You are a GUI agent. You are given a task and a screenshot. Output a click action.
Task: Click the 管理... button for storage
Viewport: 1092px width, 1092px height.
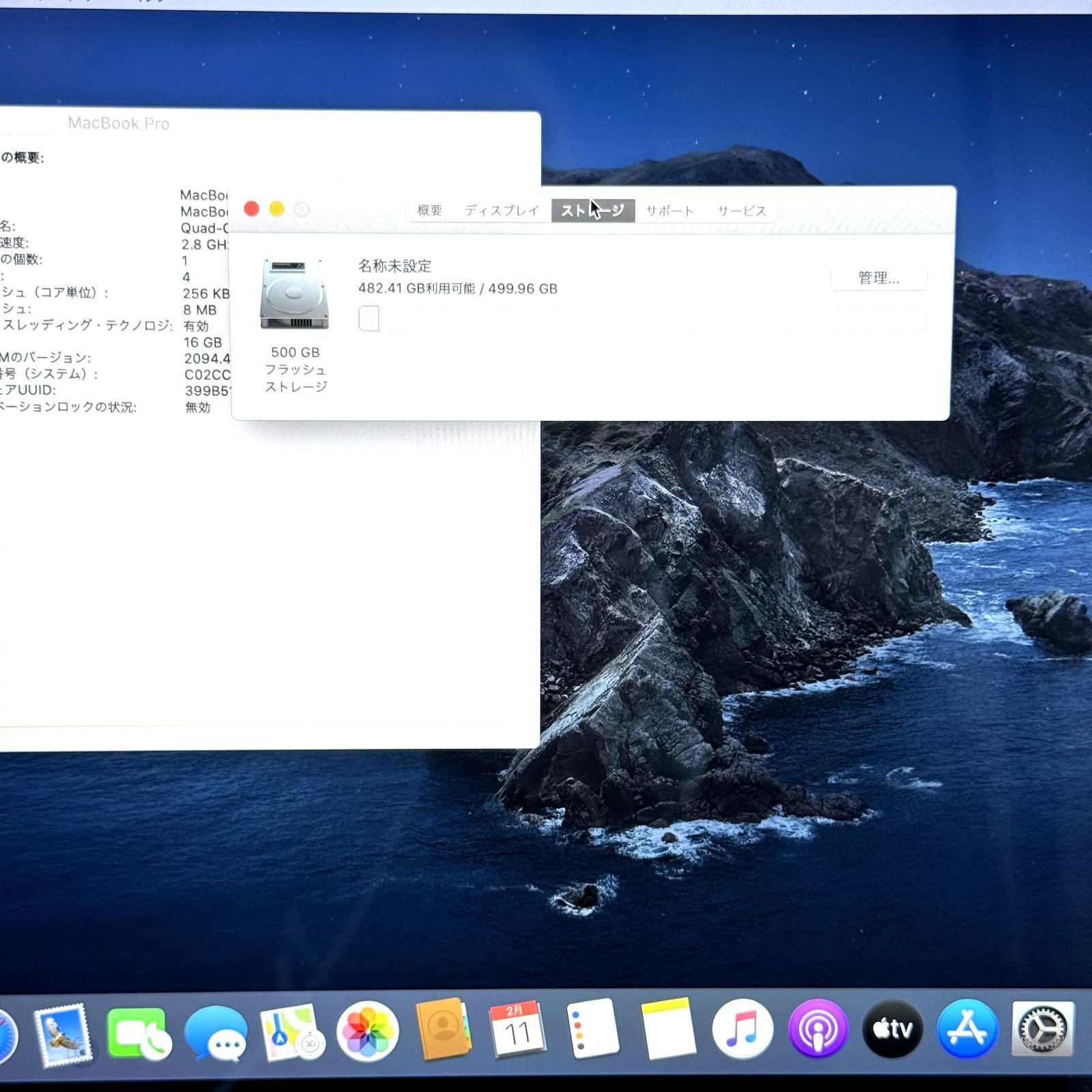click(x=878, y=278)
